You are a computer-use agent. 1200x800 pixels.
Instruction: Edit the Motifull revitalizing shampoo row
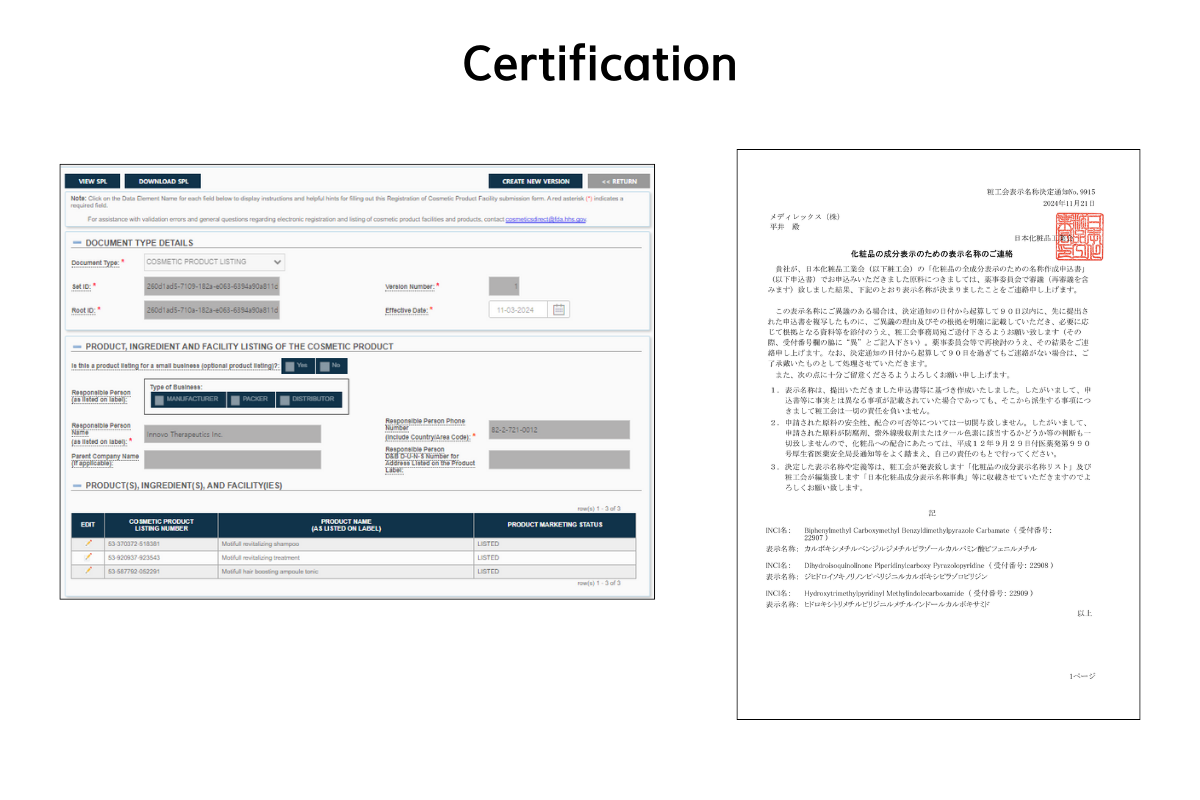click(88, 543)
